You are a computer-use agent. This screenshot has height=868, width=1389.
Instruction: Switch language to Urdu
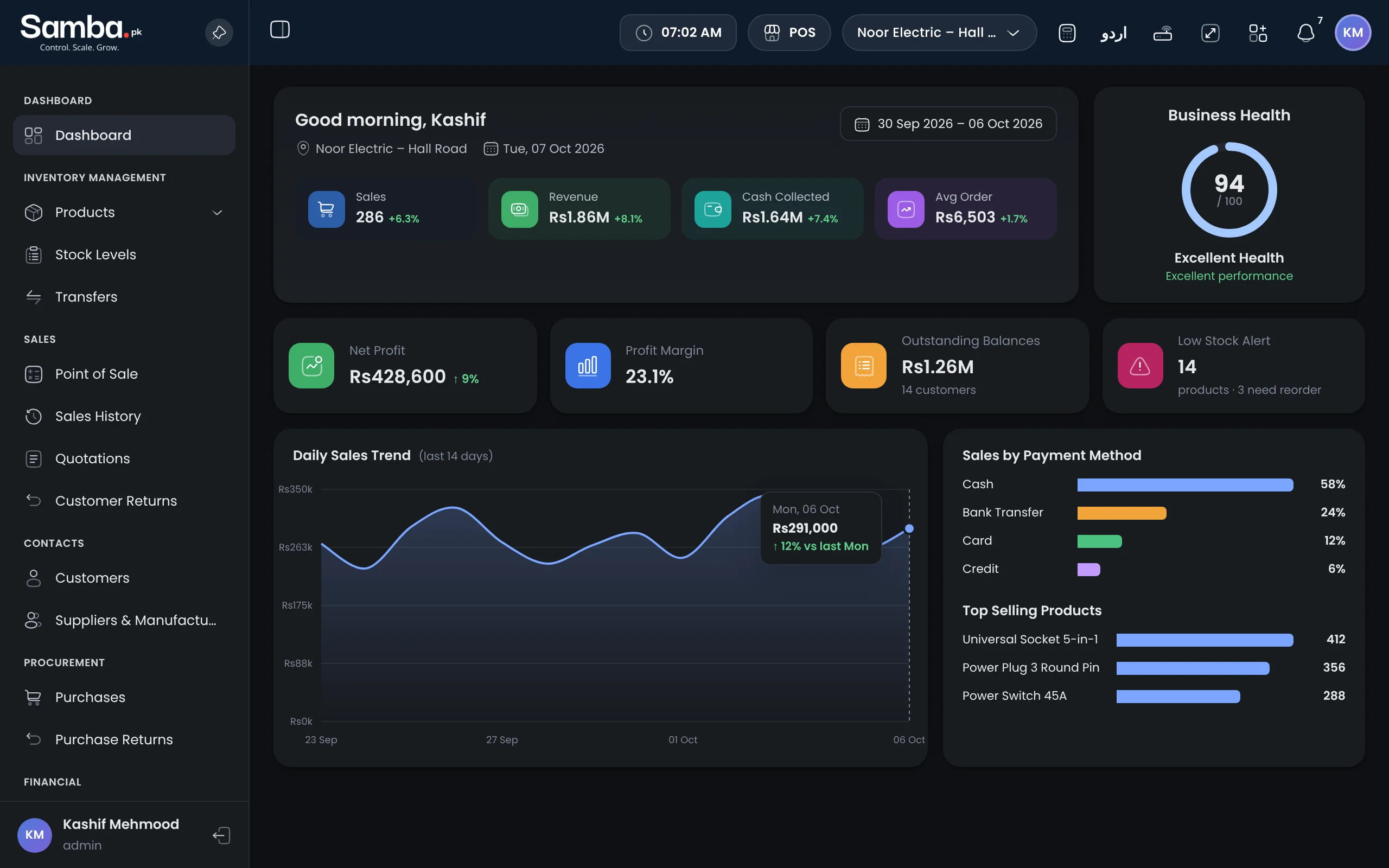point(1113,33)
